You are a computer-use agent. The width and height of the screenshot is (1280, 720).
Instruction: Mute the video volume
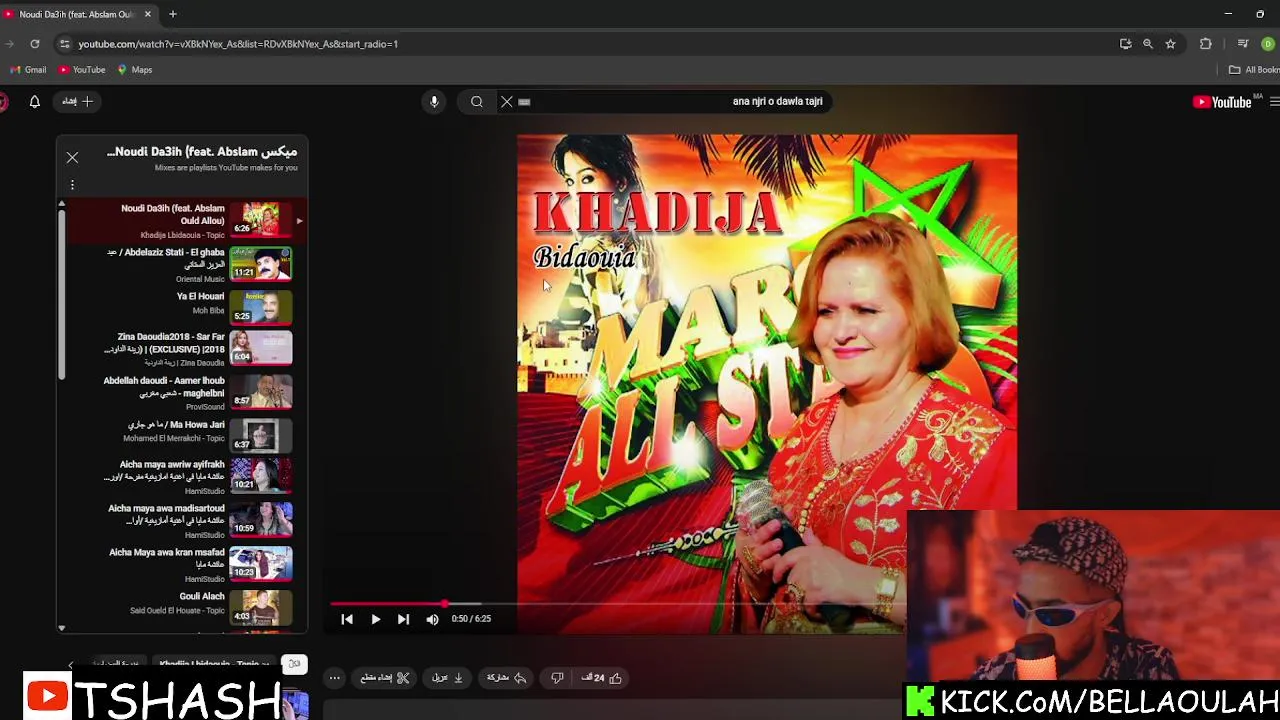click(x=432, y=619)
